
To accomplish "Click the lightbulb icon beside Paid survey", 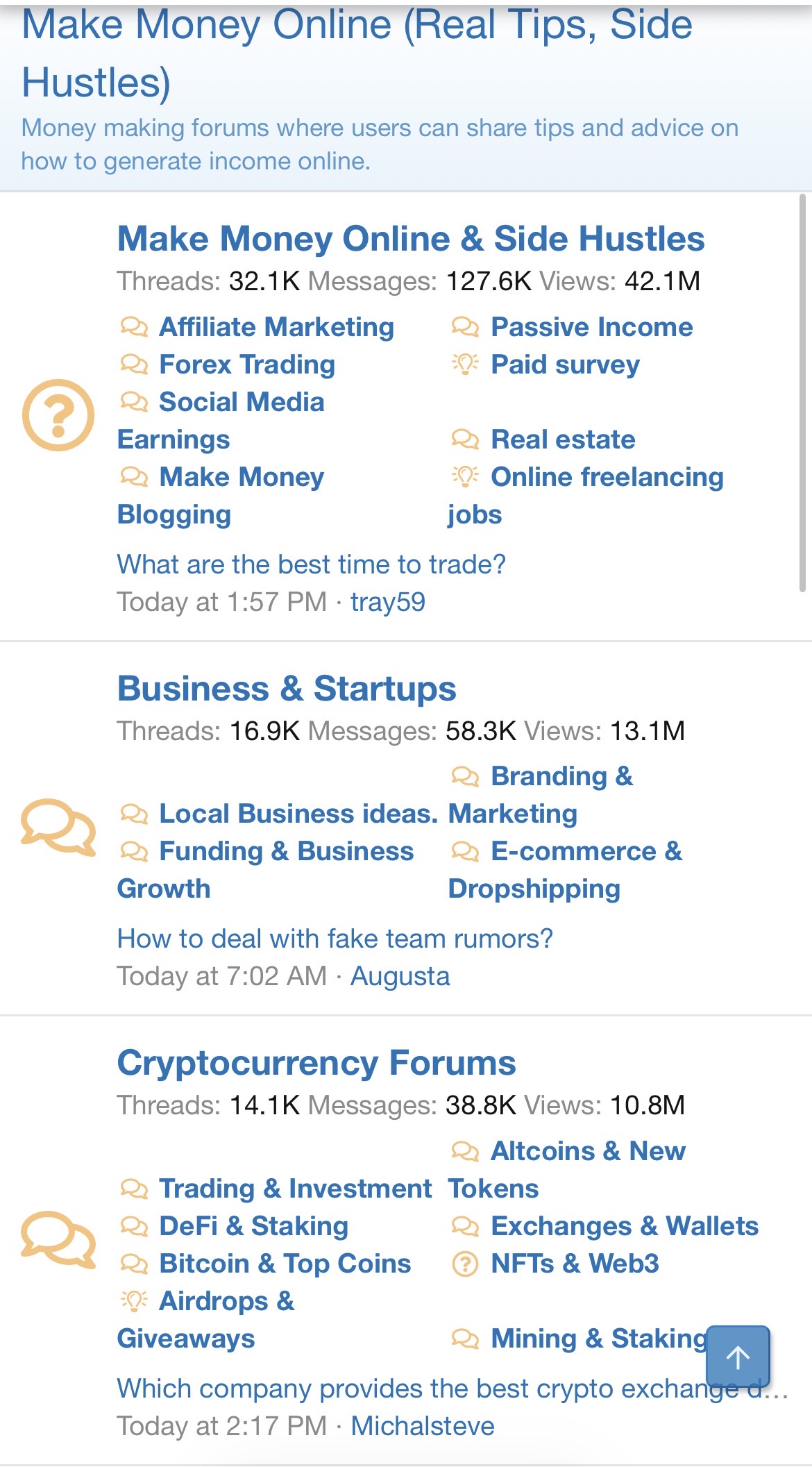I will 465,364.
